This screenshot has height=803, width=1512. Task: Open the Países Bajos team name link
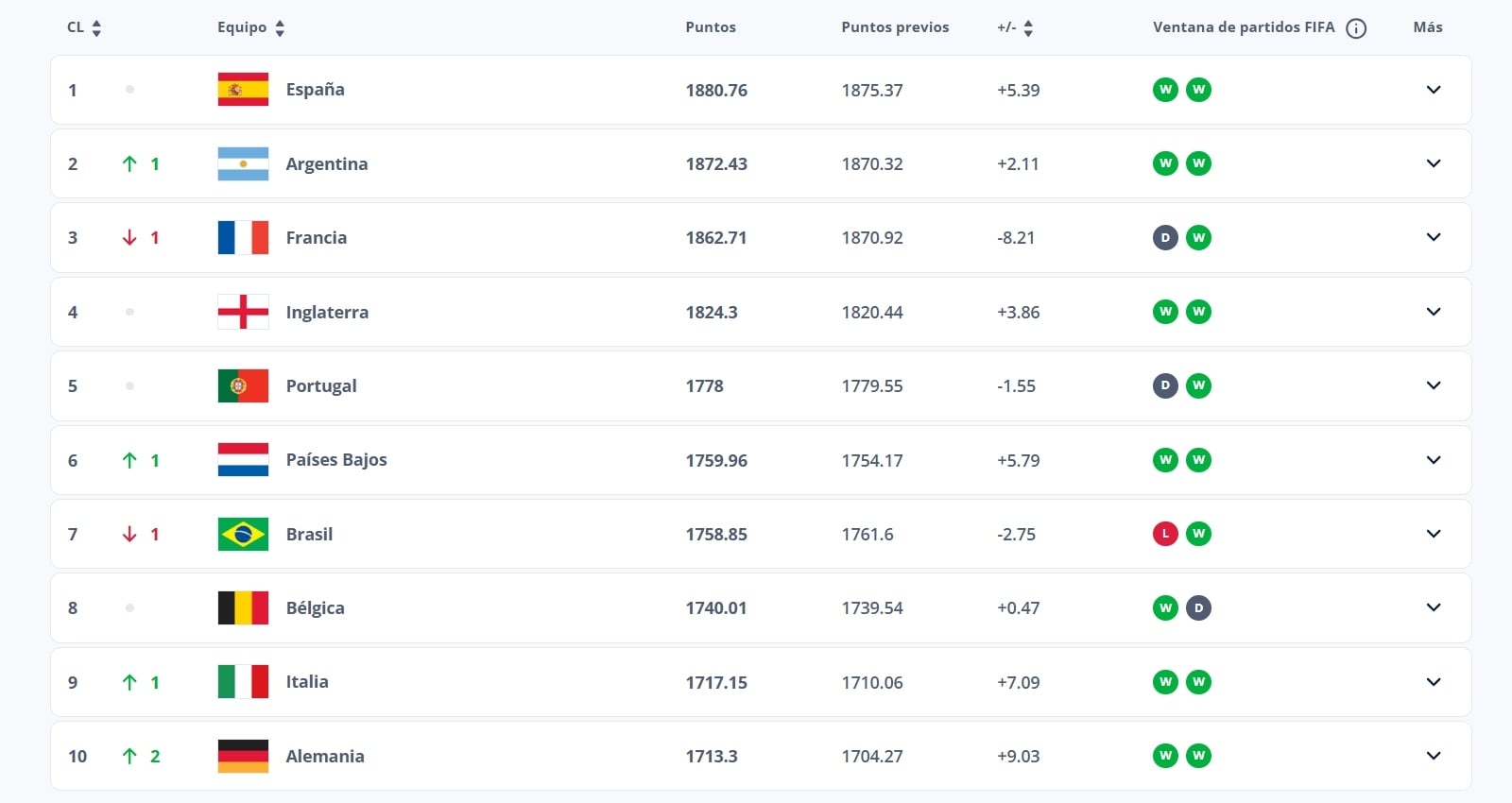(x=336, y=460)
